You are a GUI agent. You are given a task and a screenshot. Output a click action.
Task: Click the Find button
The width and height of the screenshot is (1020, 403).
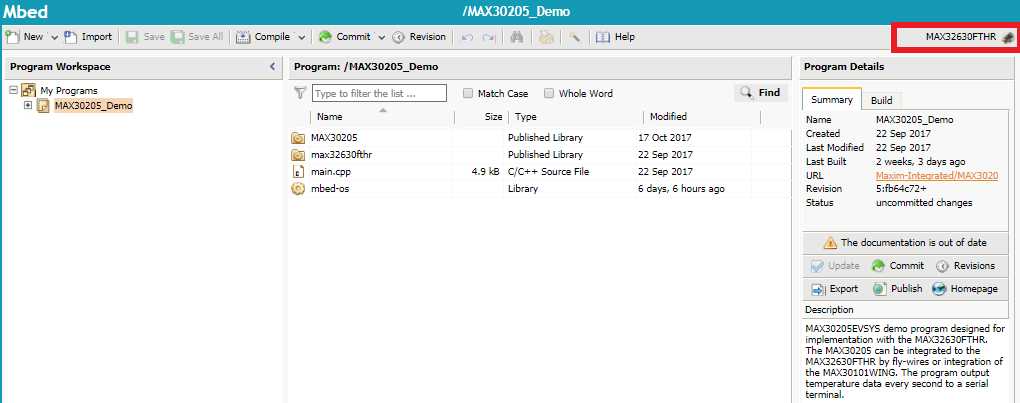760,93
